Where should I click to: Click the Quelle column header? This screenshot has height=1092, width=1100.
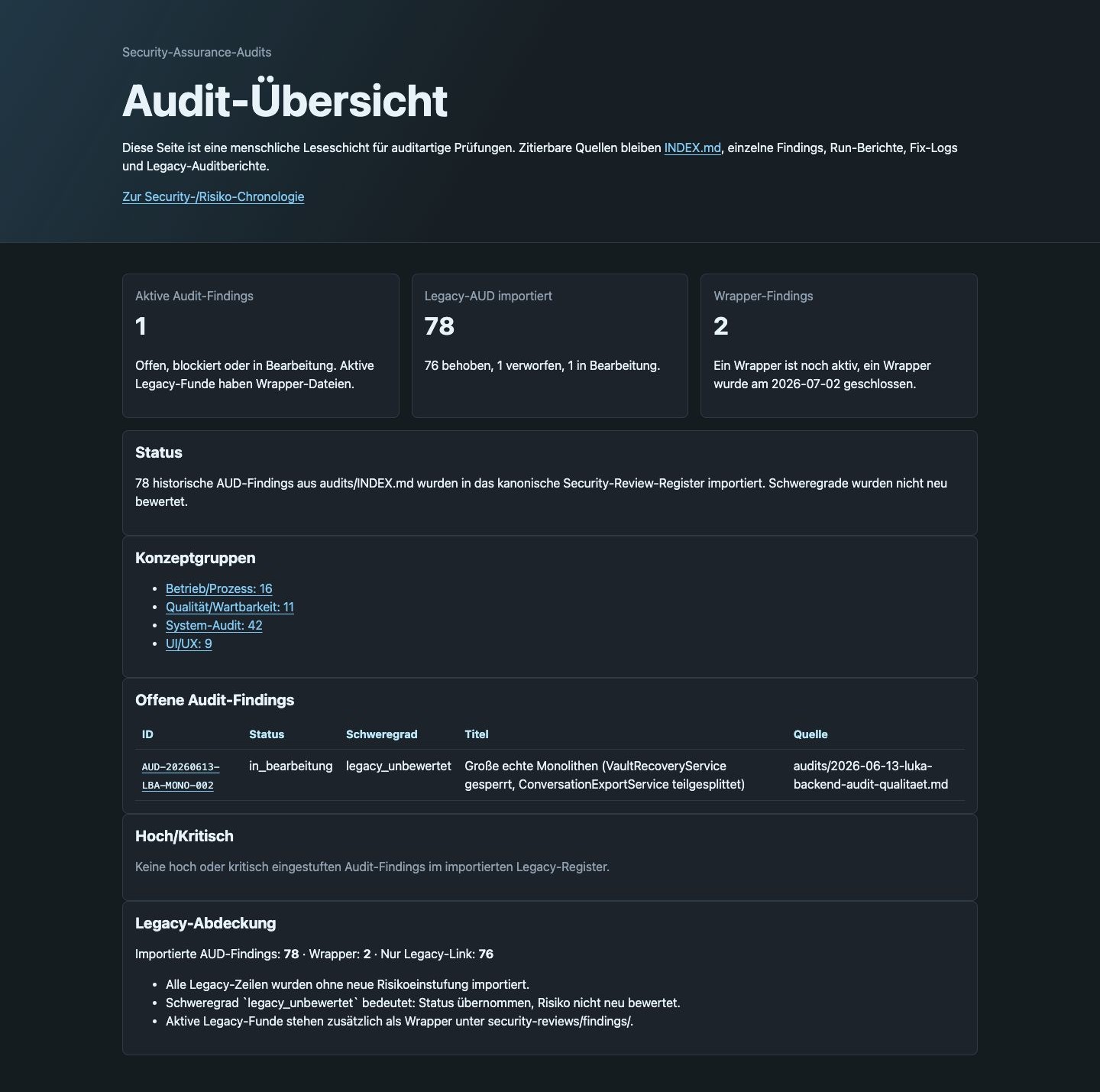(x=810, y=734)
